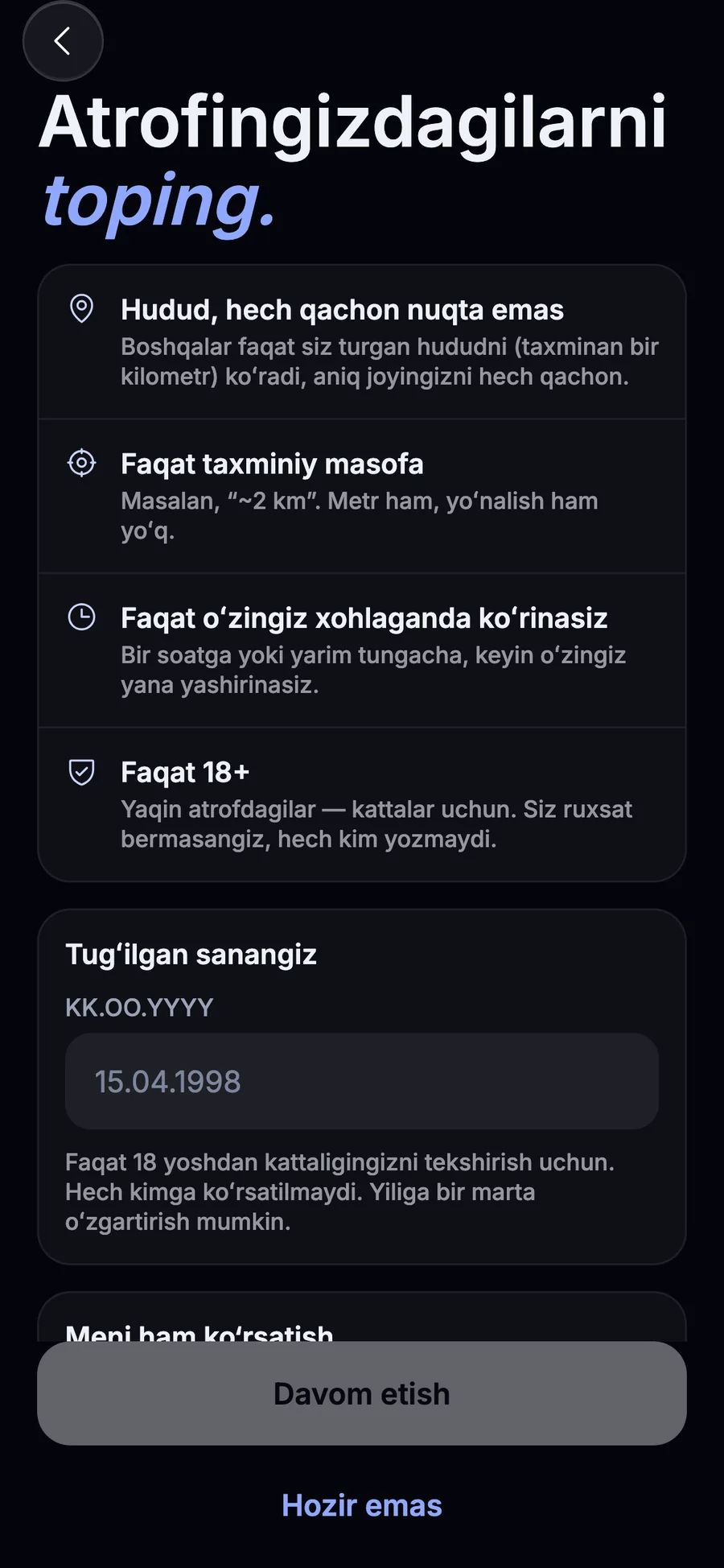Focus the birth date input field

[x=362, y=1081]
